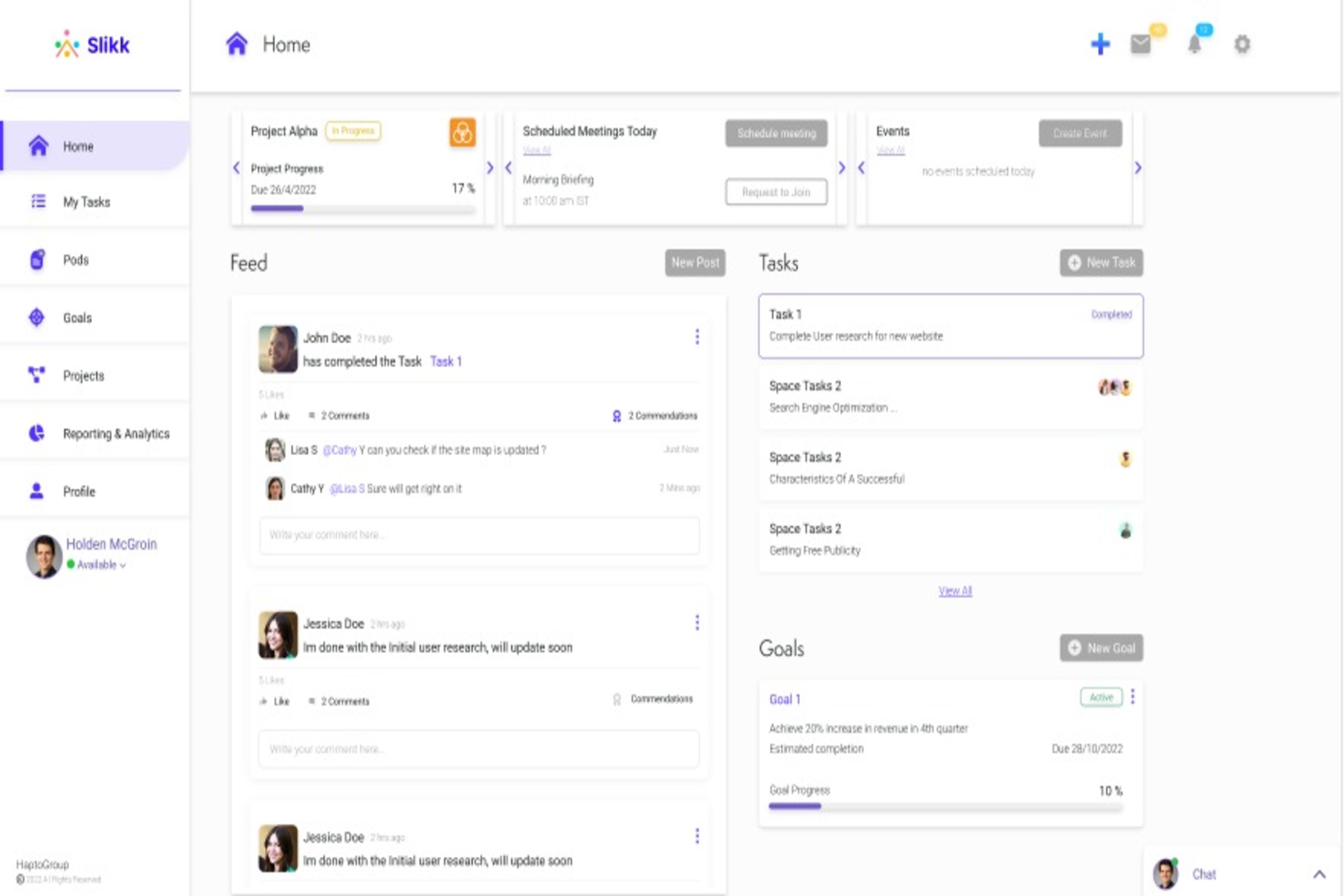Open the options menu on Goal 1
Screen dimensions: 1344x896
point(1133,697)
